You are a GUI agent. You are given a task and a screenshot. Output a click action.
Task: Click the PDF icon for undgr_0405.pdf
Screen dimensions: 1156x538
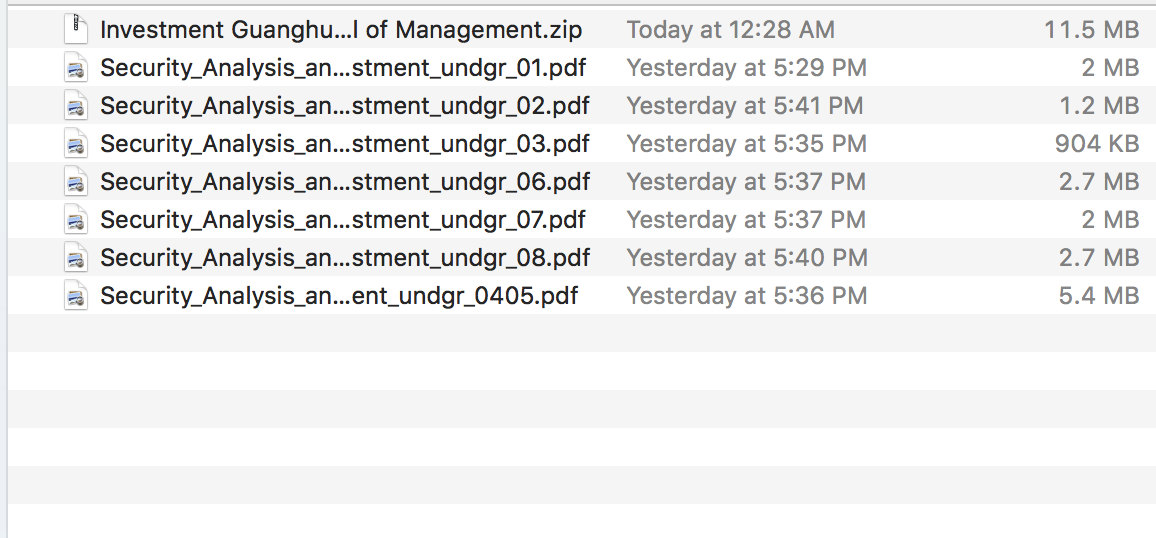[76, 296]
